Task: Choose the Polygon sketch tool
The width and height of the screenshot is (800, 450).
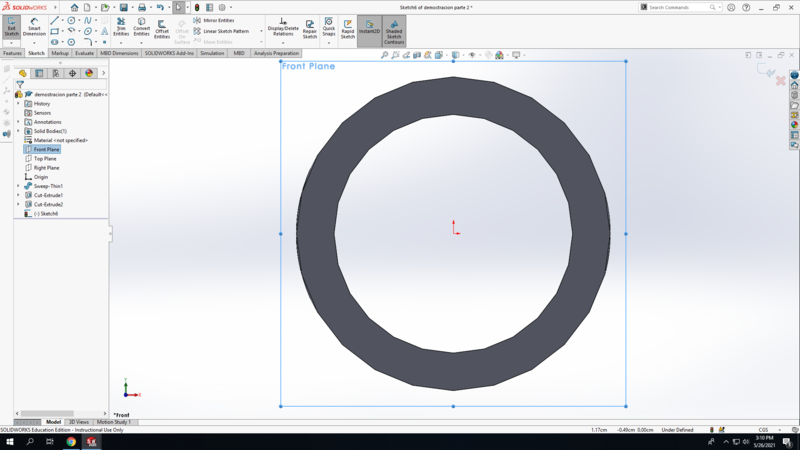Action: pyautogui.click(x=71, y=42)
